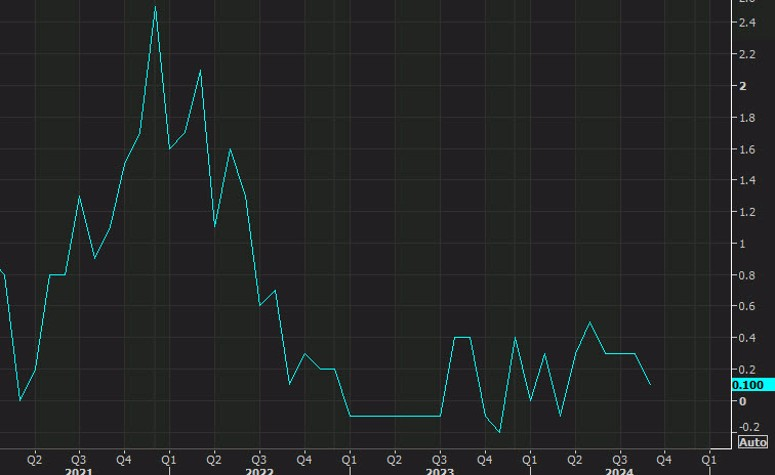This screenshot has height=475, width=775.
Task: Click the bold 2 y-axis label
Action: pos(742,86)
